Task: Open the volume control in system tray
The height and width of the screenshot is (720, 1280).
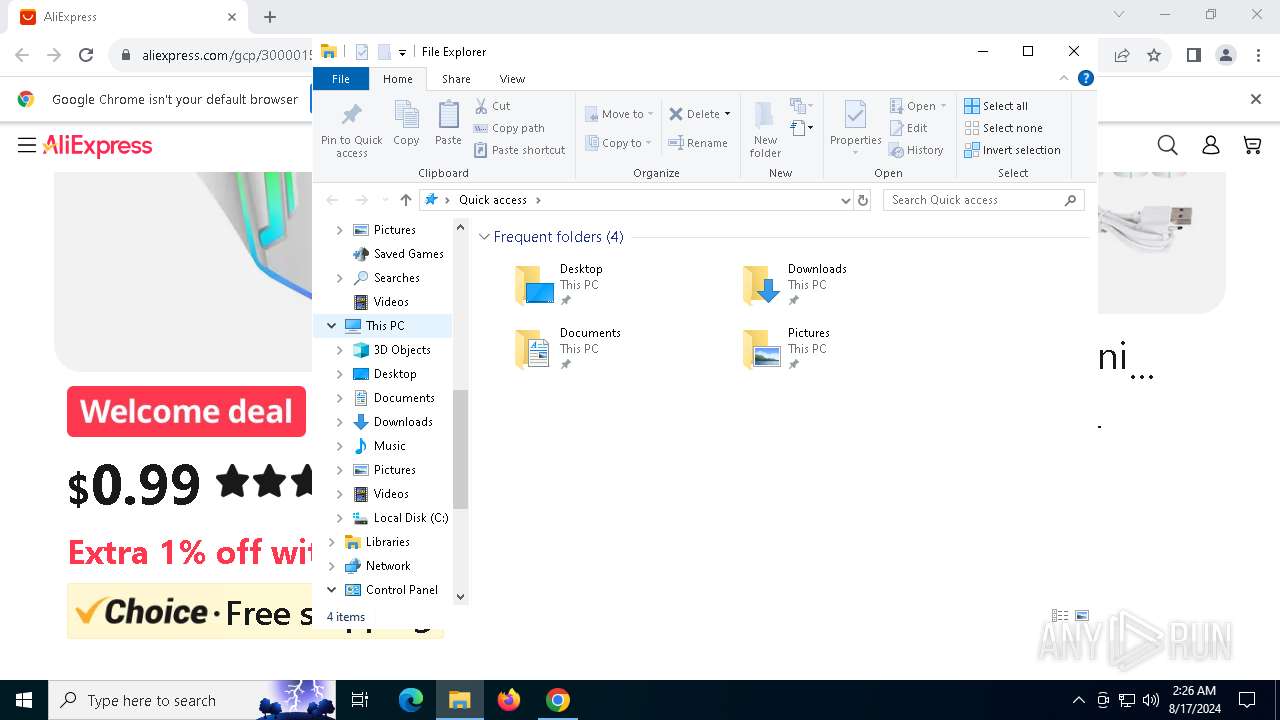Action: pyautogui.click(x=1151, y=700)
